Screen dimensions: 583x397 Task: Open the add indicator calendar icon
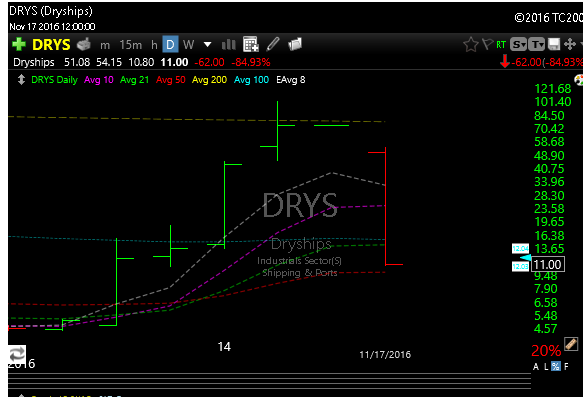251,44
